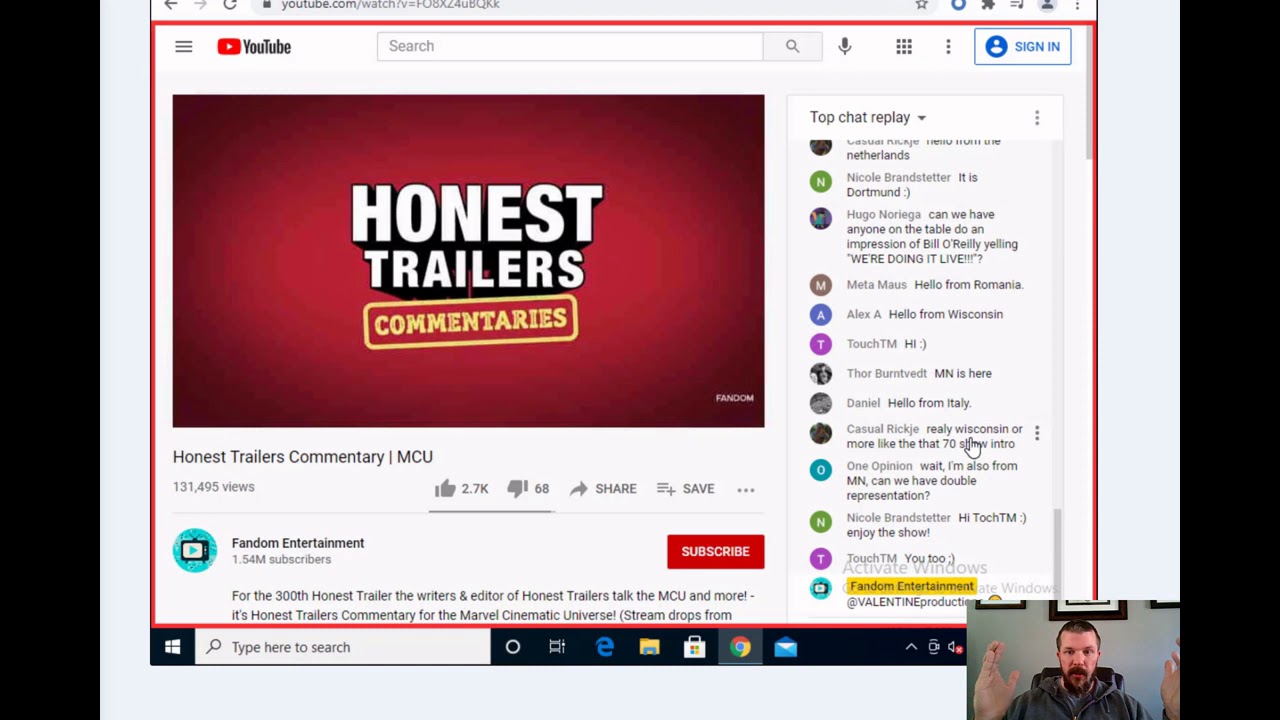
Task: Open the Fandom Entertainment channel name link
Action: [298, 543]
